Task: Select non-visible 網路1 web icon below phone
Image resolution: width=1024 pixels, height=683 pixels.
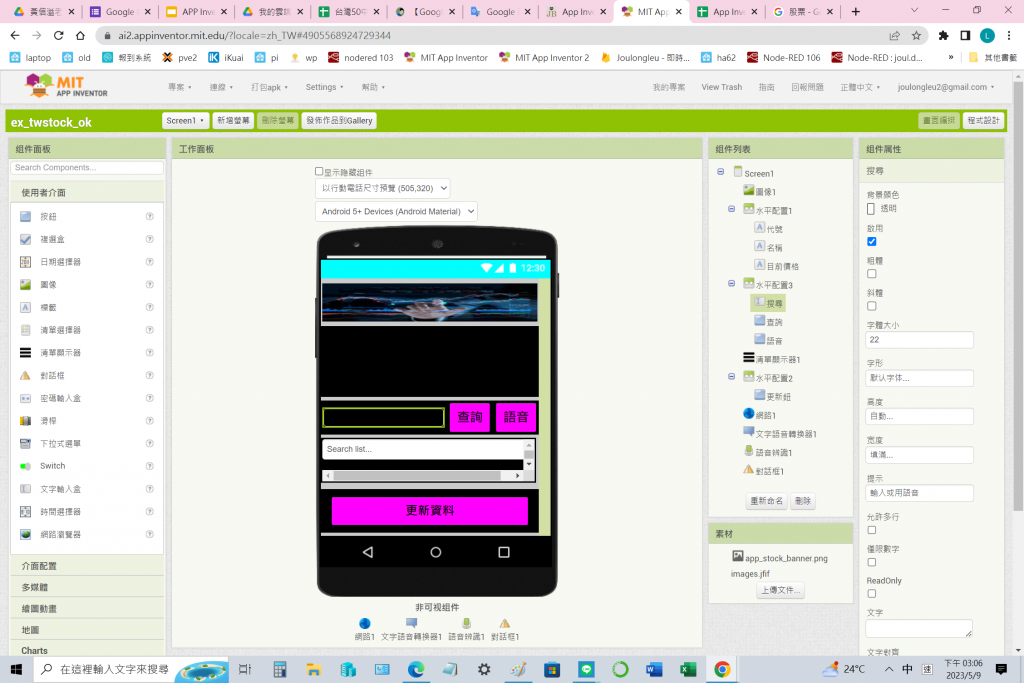Action: point(364,624)
